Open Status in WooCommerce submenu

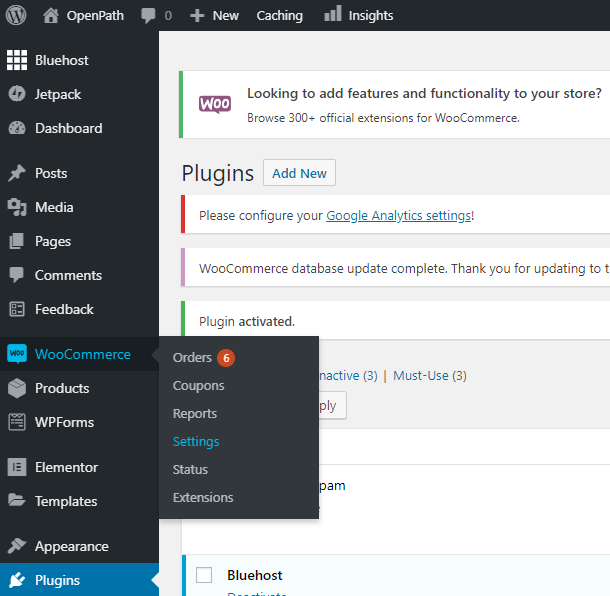190,470
